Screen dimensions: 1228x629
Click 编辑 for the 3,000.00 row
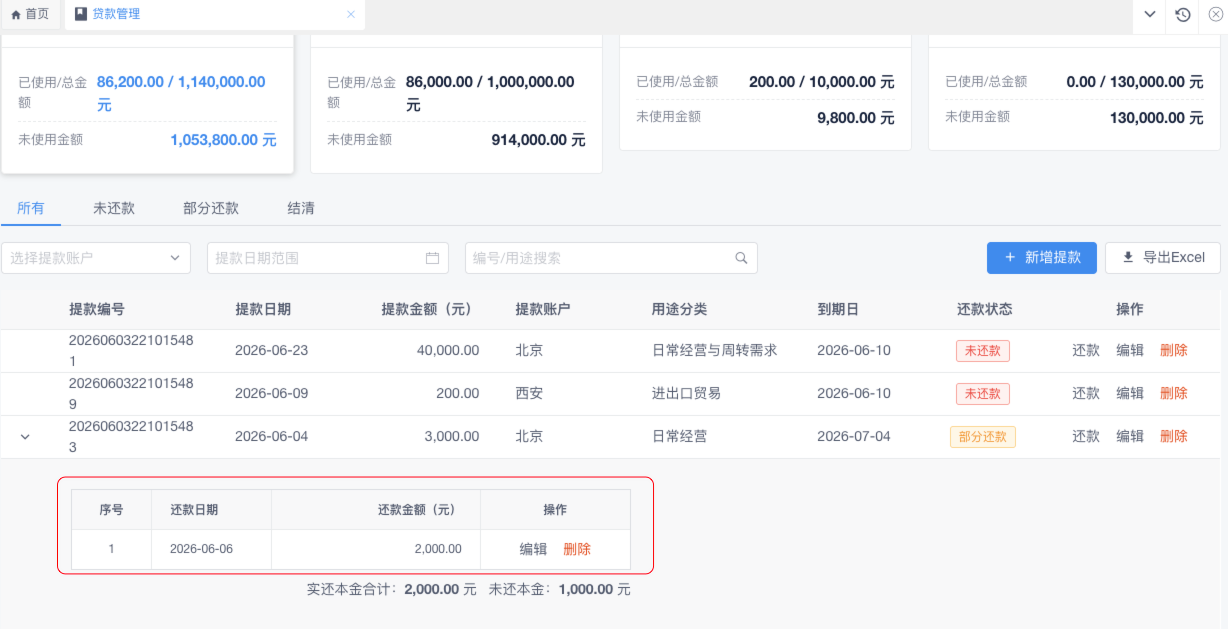point(1130,436)
